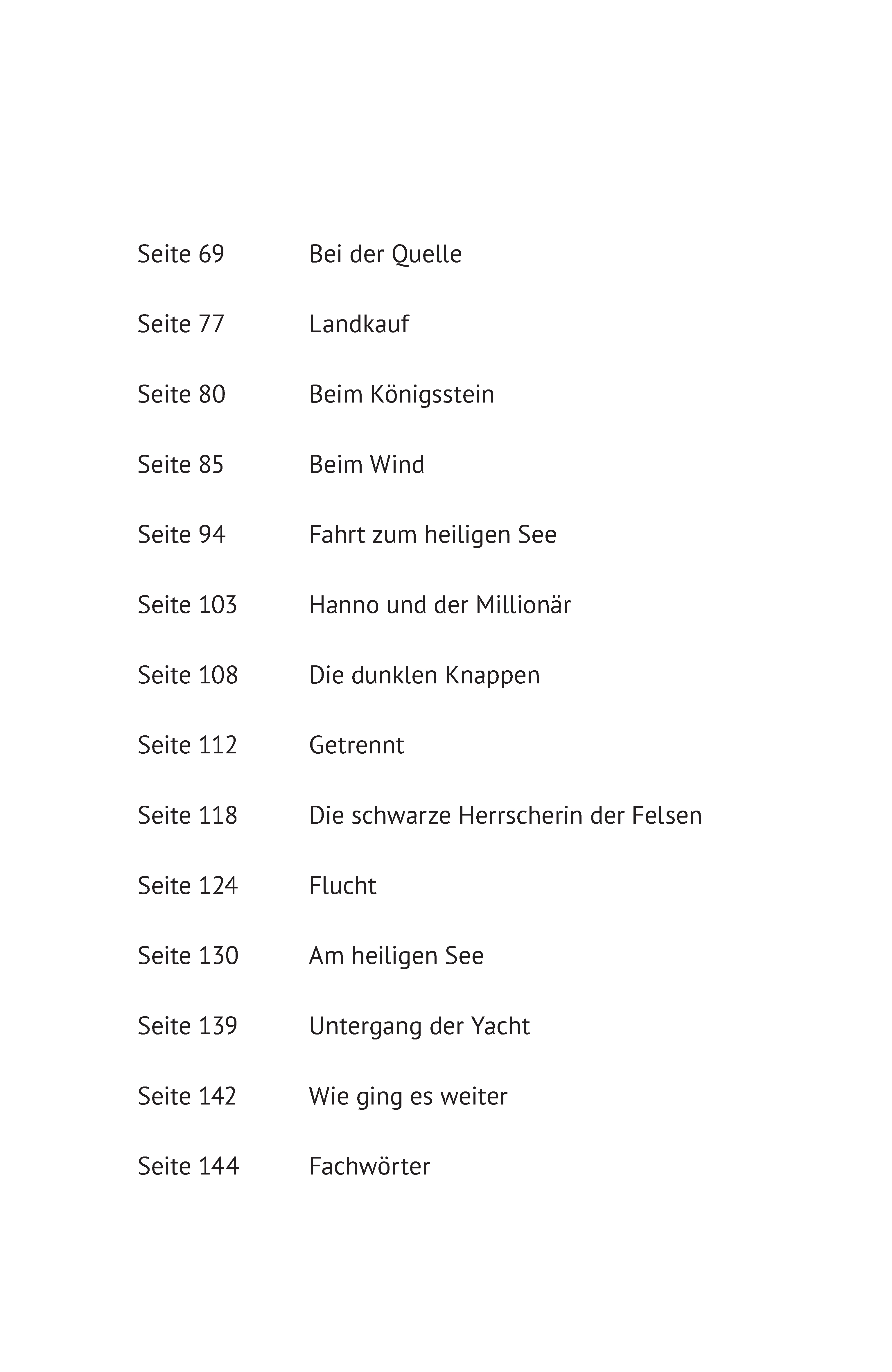The image size is (892, 1372).
Task: Click 'Wie ging es weiter' entry
Action: 408,1097
